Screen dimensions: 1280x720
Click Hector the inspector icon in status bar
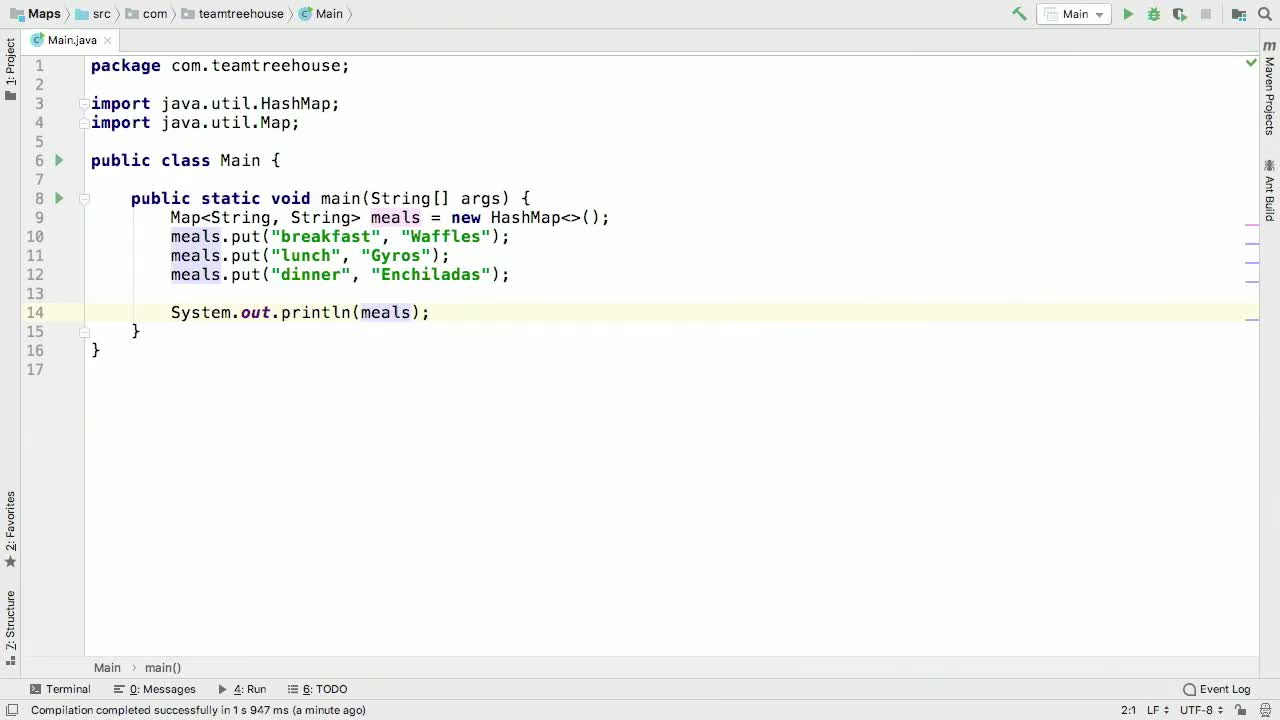1265,710
